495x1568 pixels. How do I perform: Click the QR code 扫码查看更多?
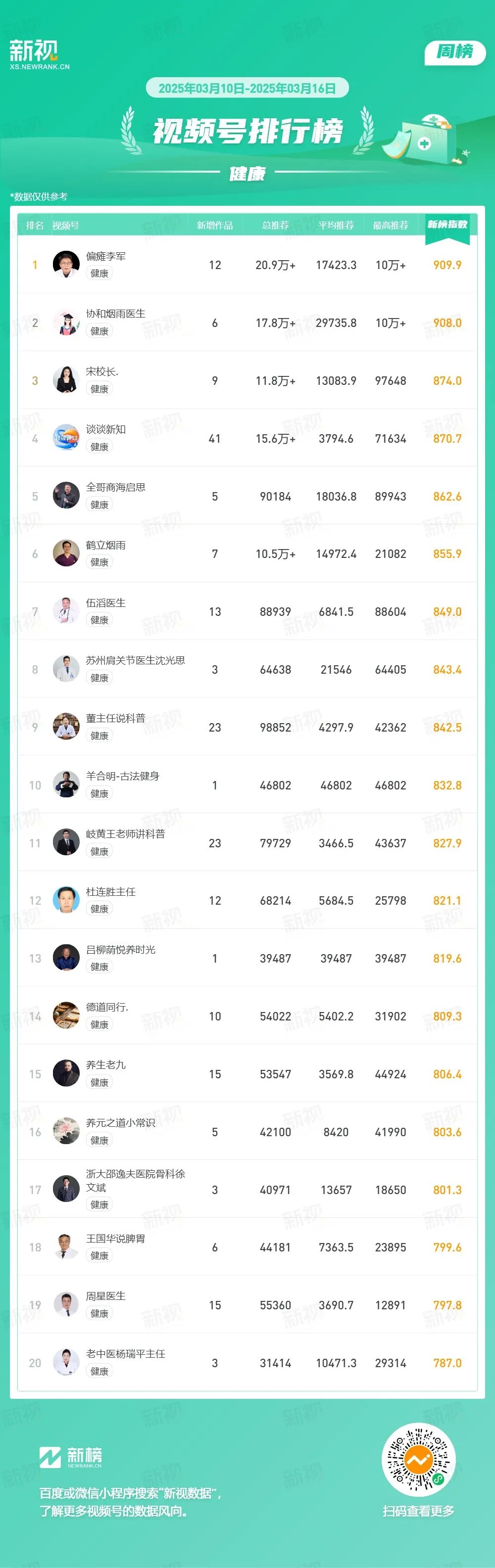tap(418, 1460)
